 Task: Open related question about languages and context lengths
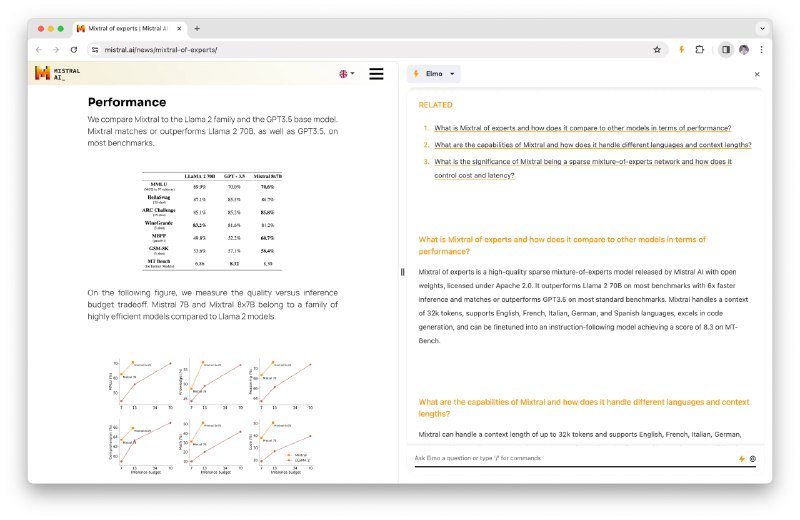[x=592, y=145]
